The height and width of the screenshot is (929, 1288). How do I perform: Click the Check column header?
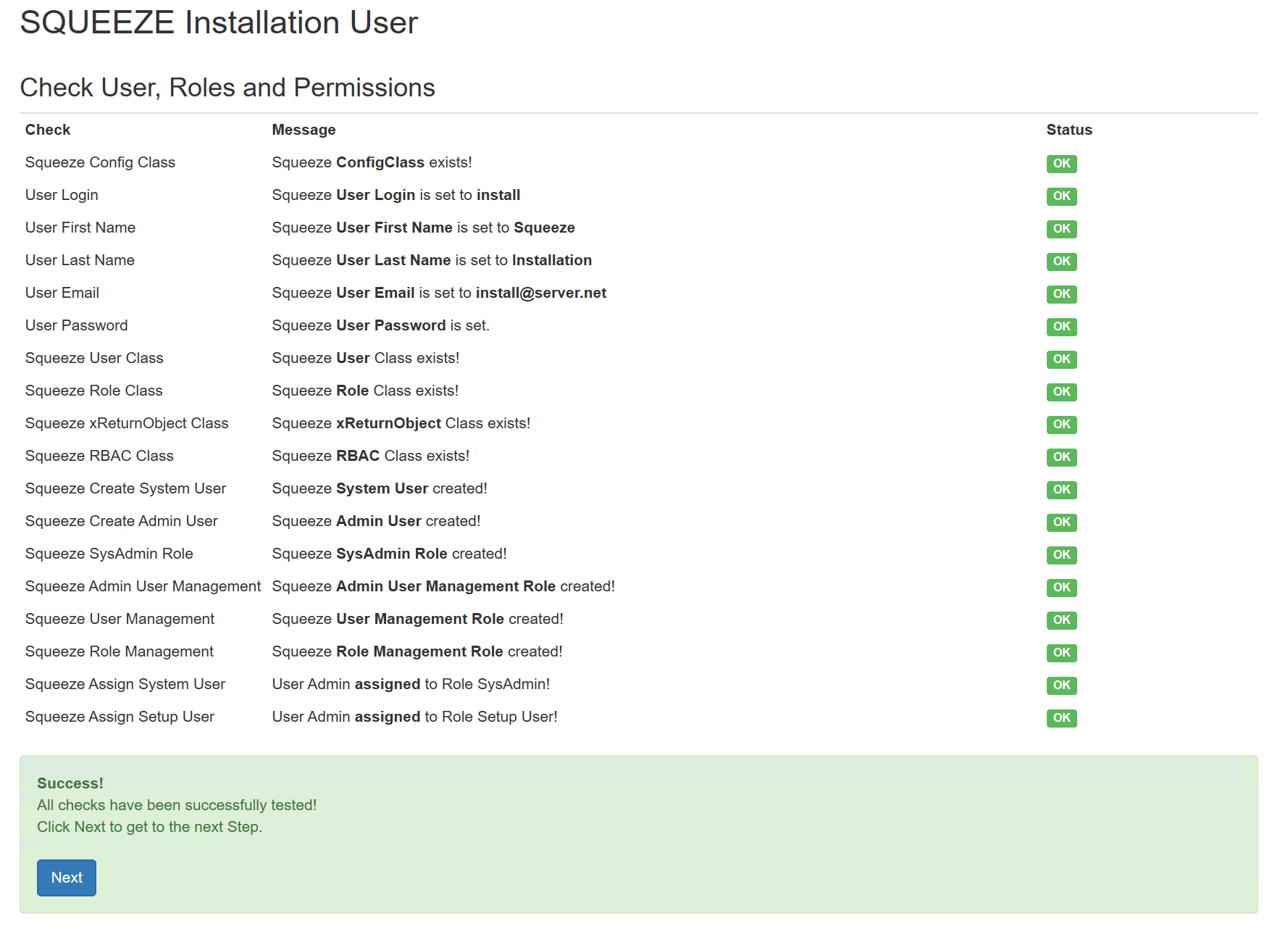[x=48, y=130]
